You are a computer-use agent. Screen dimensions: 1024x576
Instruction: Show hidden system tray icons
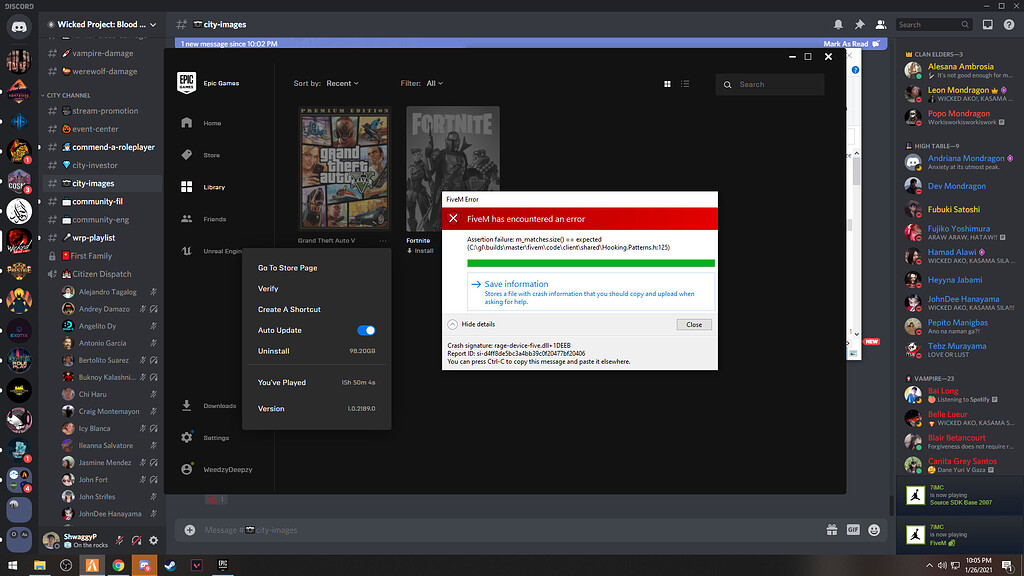(929, 565)
